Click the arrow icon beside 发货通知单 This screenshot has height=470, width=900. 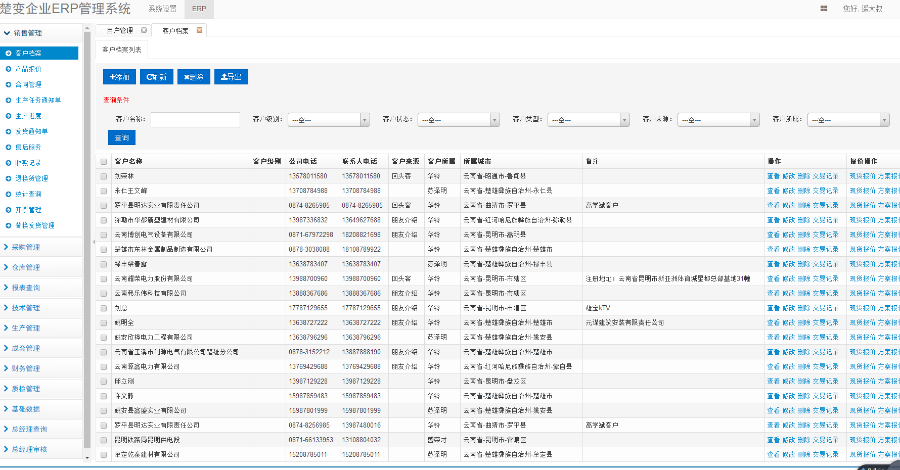pyautogui.click(x=8, y=131)
